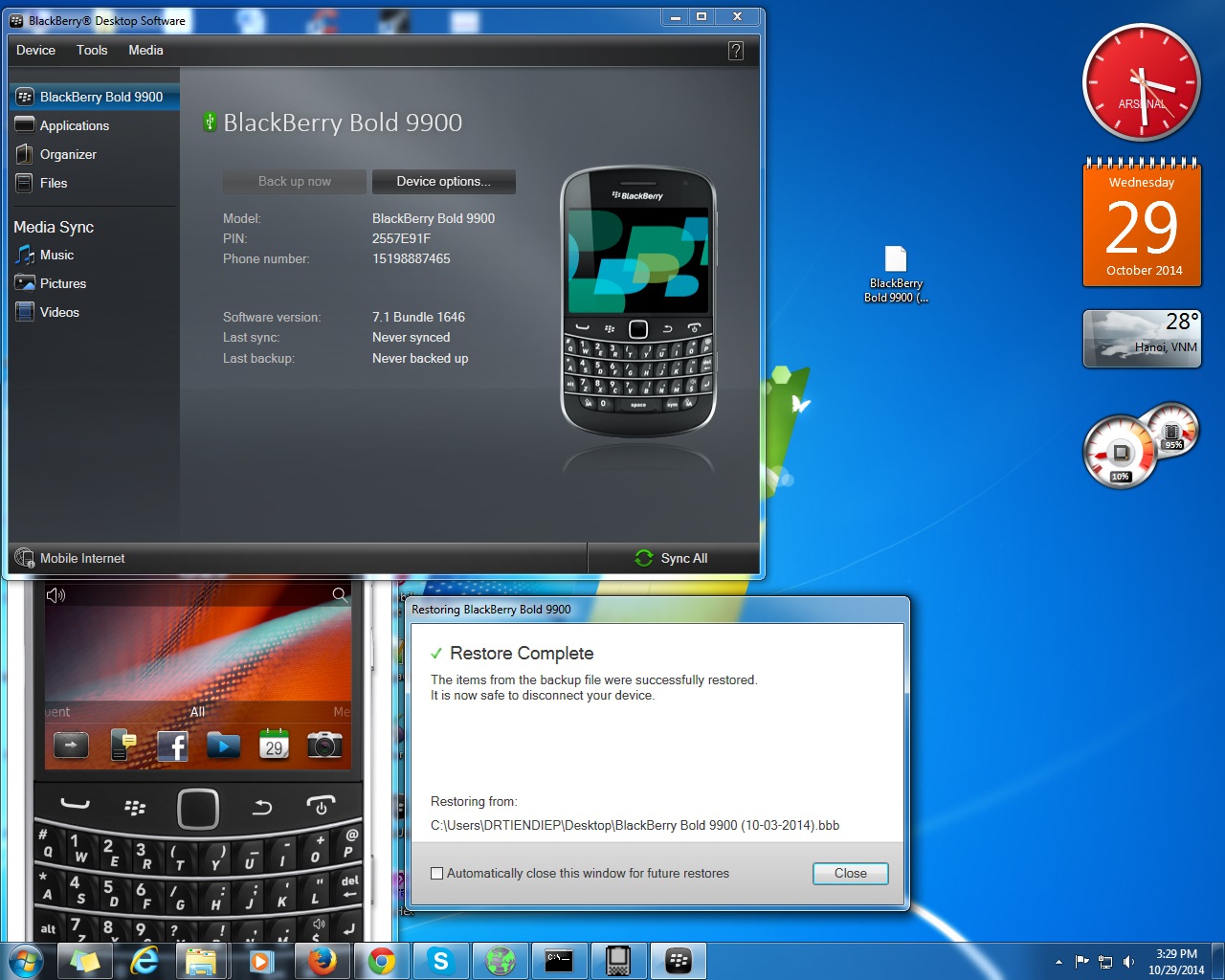Image resolution: width=1225 pixels, height=980 pixels.
Task: Click messages icon on phone screen
Action: click(x=122, y=745)
